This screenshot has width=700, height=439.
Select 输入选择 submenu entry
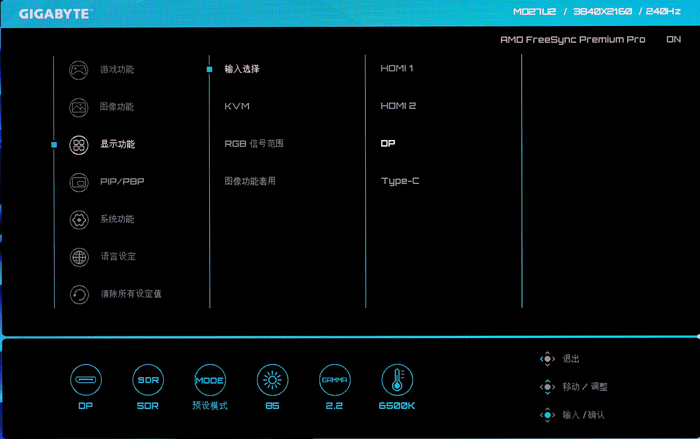242,69
